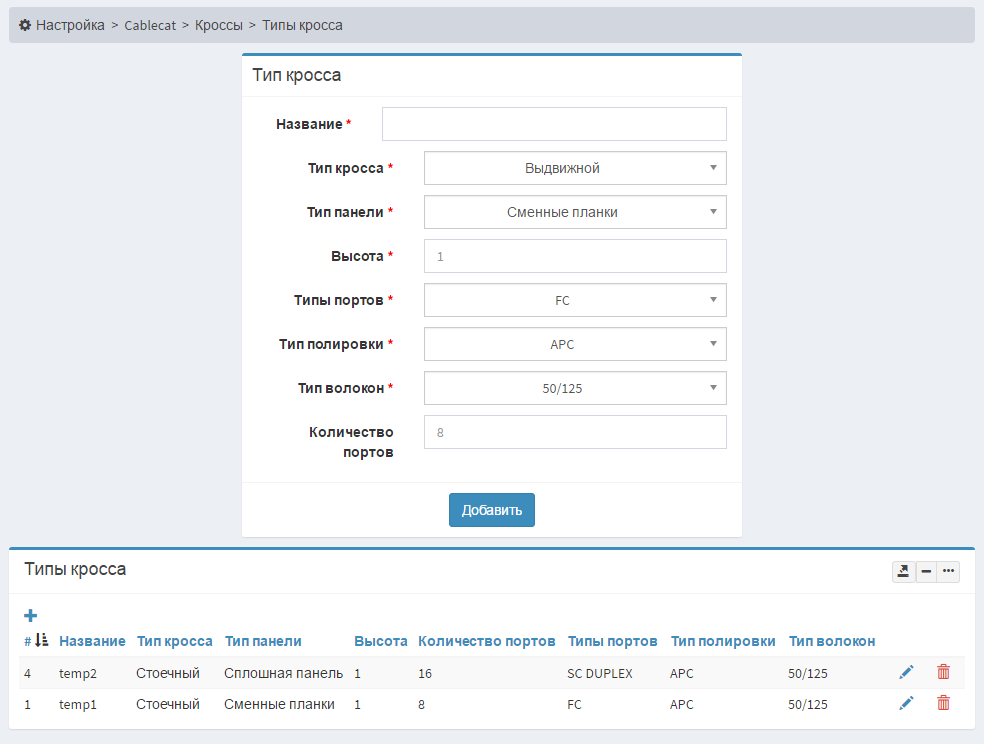984x744 pixels.
Task: Click the export icon in table header
Action: (903, 571)
